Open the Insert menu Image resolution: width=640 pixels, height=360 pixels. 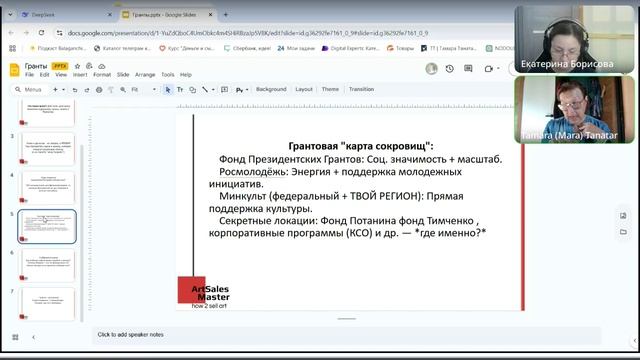80,75
